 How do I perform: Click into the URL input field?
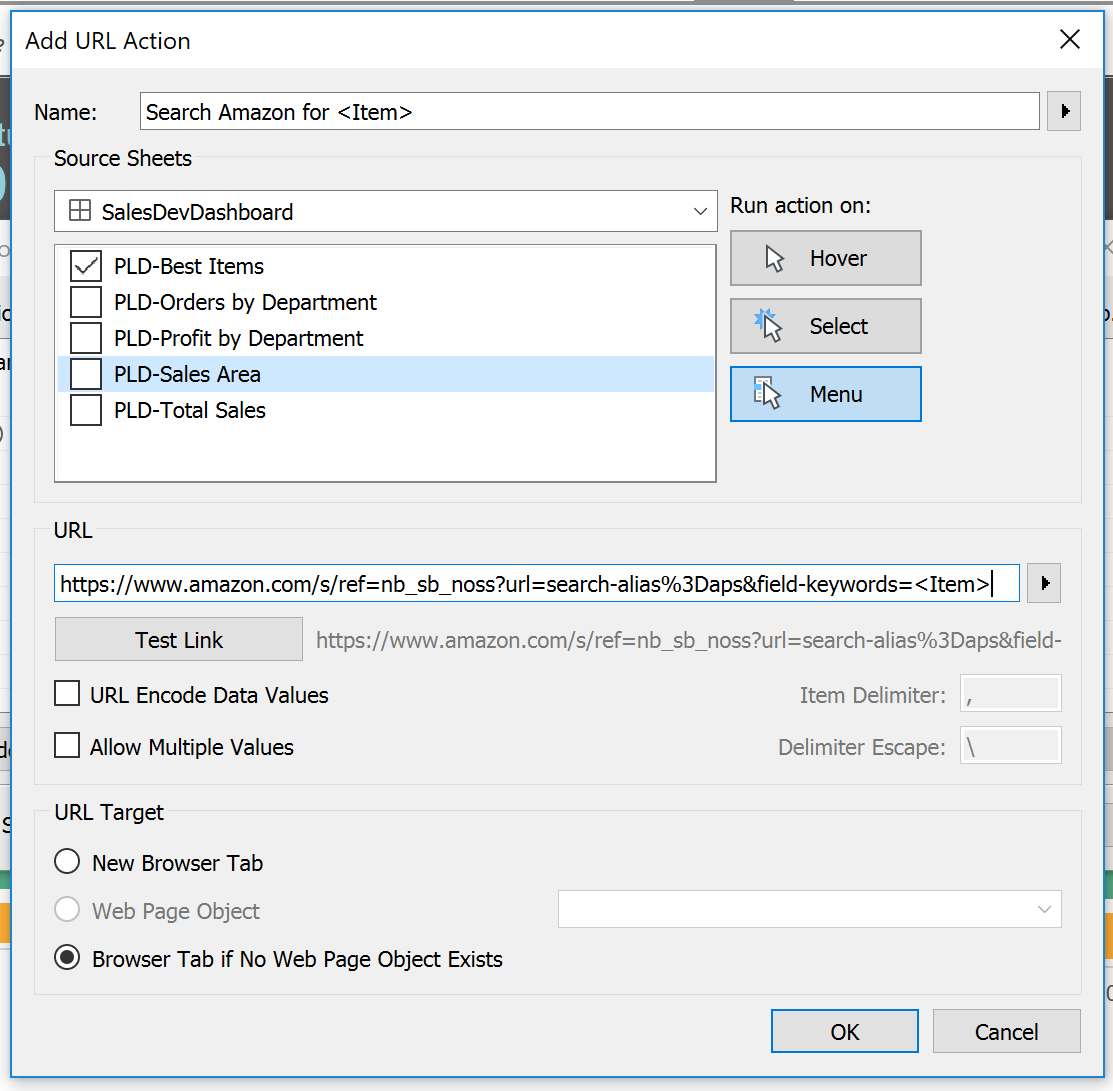point(537,583)
